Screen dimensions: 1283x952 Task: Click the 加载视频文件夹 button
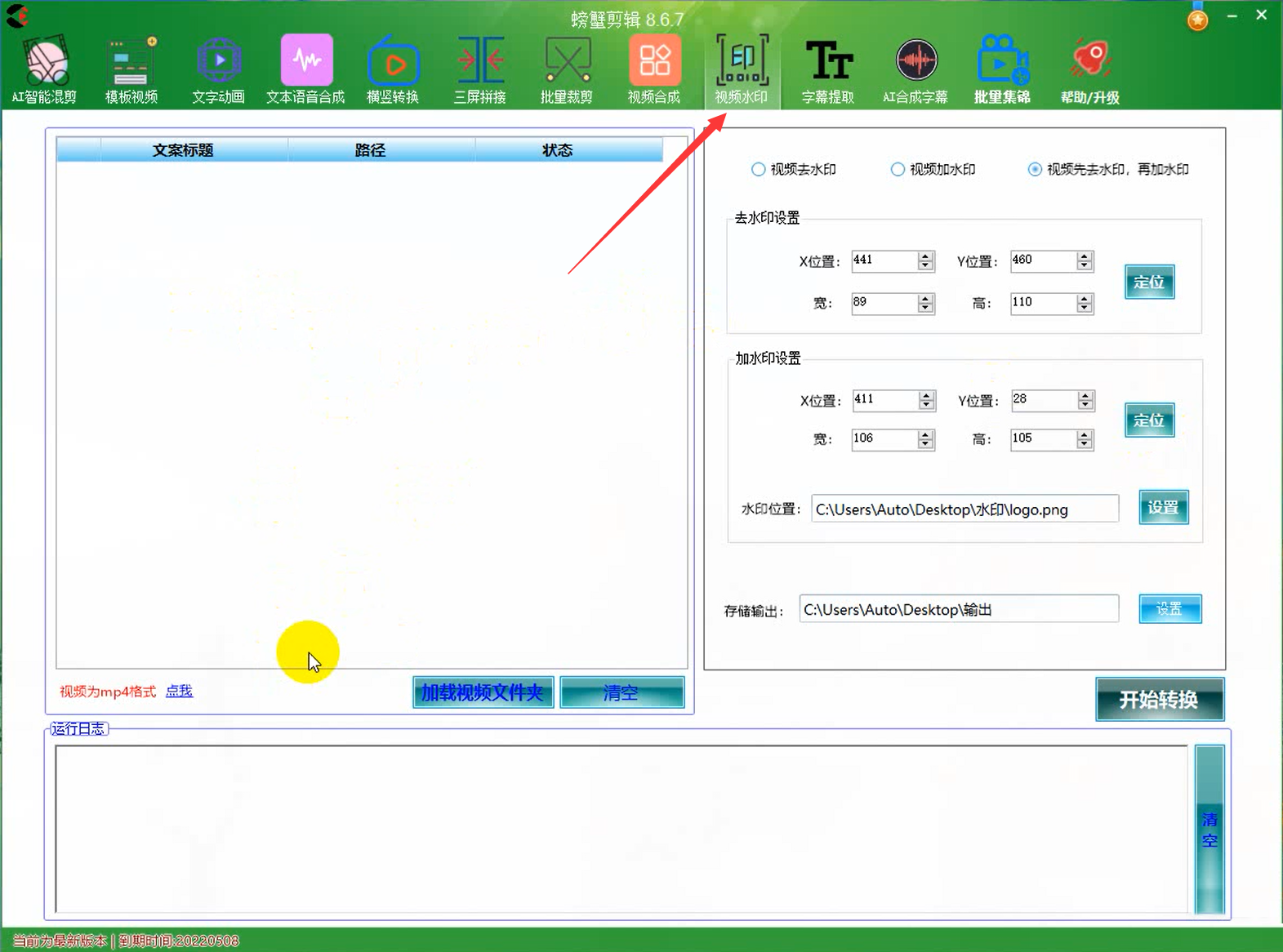click(483, 692)
